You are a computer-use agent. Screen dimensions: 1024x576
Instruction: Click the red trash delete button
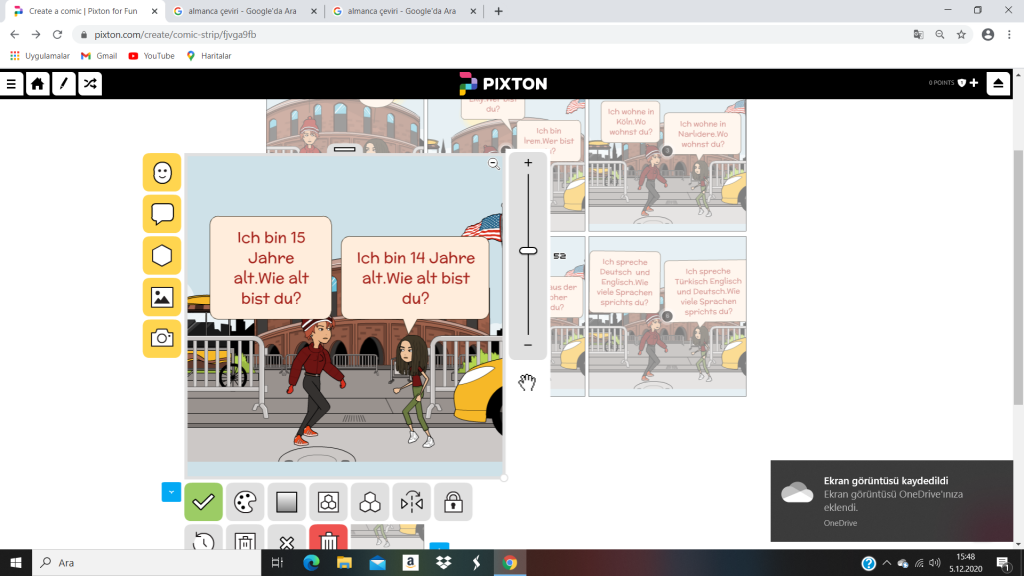tap(328, 540)
